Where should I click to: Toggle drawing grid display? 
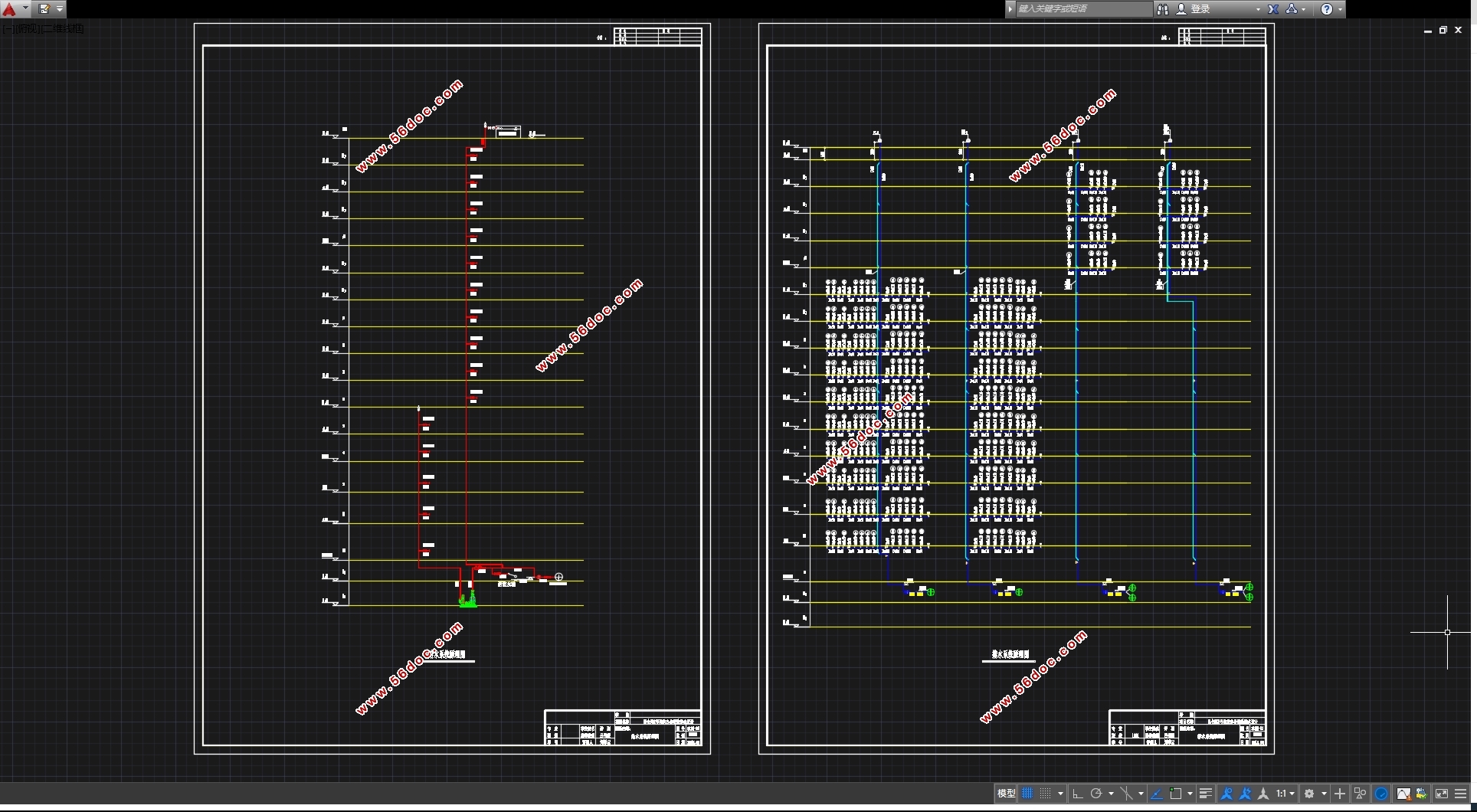coord(1027,794)
